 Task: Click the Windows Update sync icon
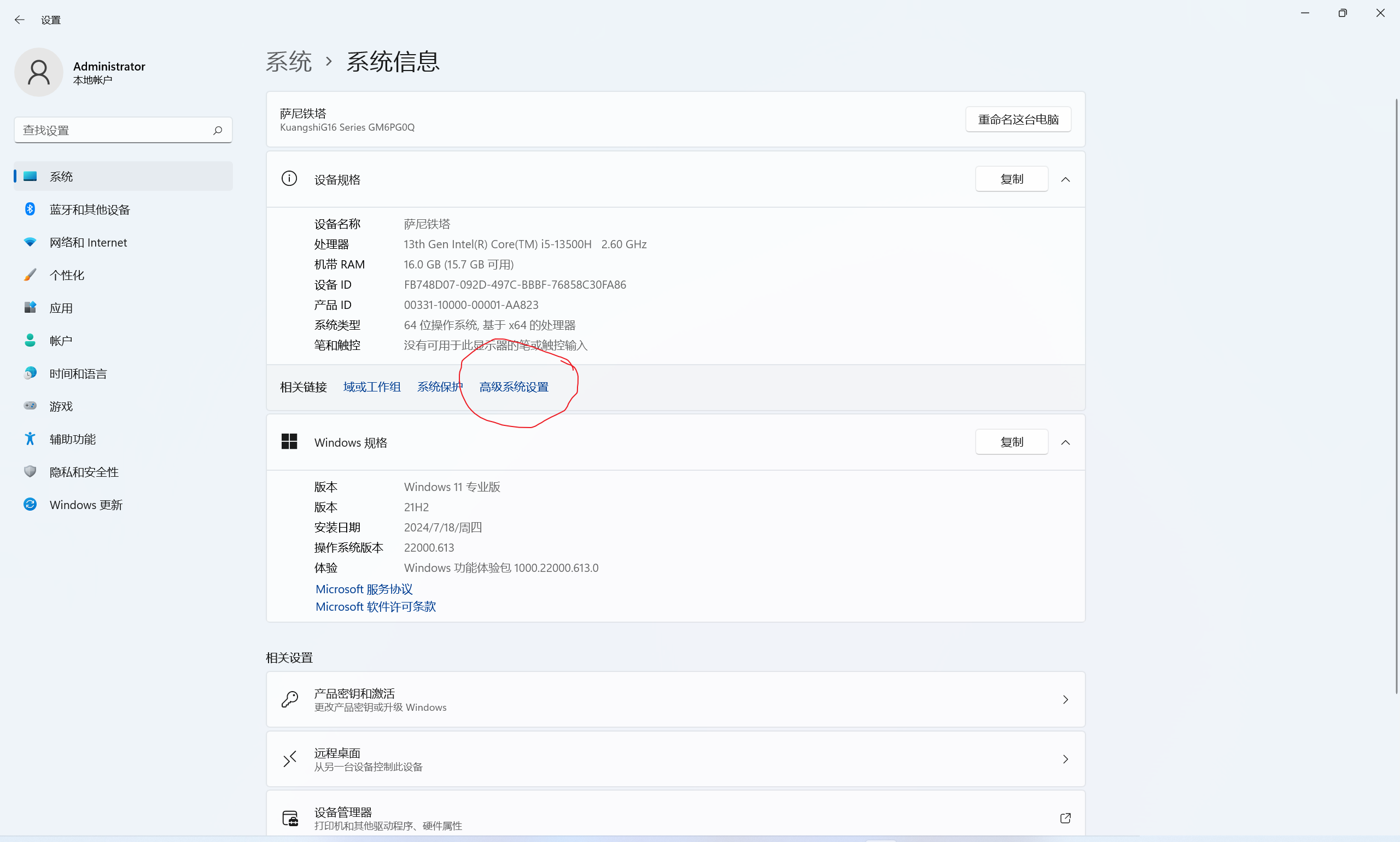point(30,505)
